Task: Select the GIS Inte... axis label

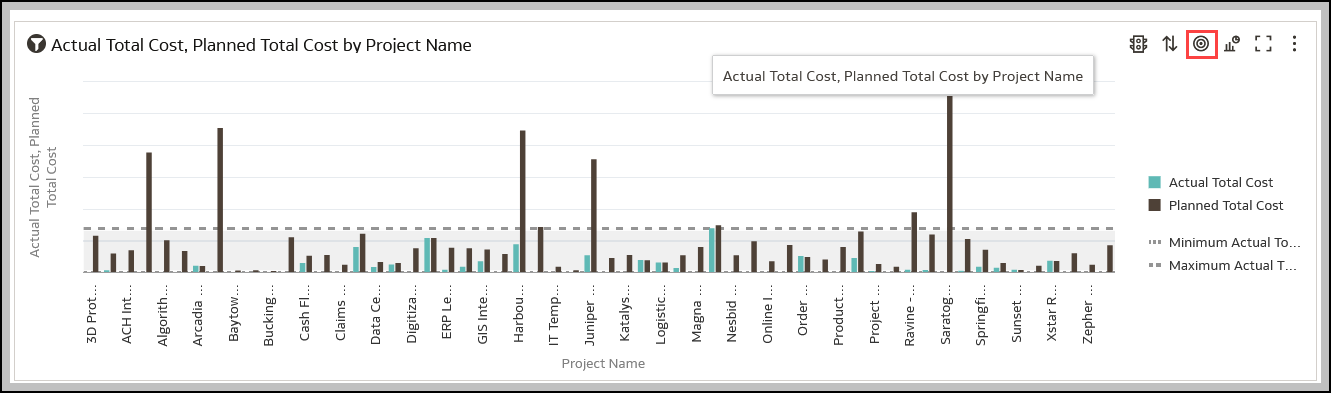Action: (483, 314)
